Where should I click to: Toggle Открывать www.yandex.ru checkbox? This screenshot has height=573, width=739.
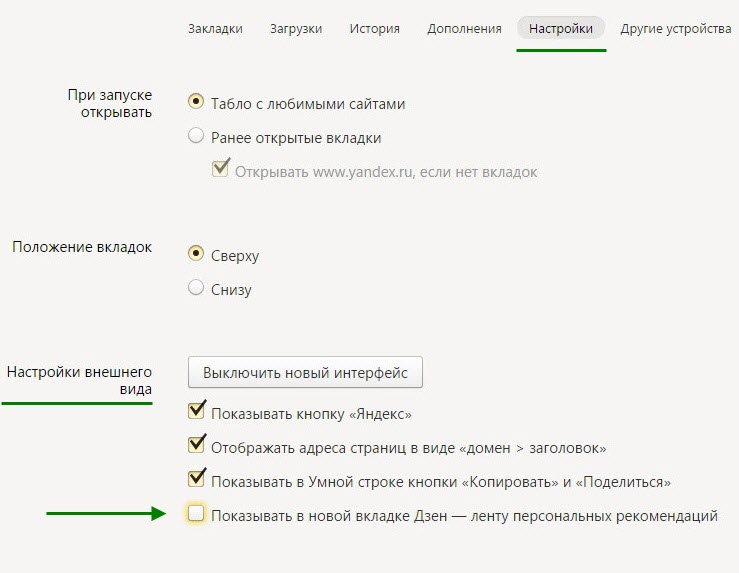click(221, 170)
